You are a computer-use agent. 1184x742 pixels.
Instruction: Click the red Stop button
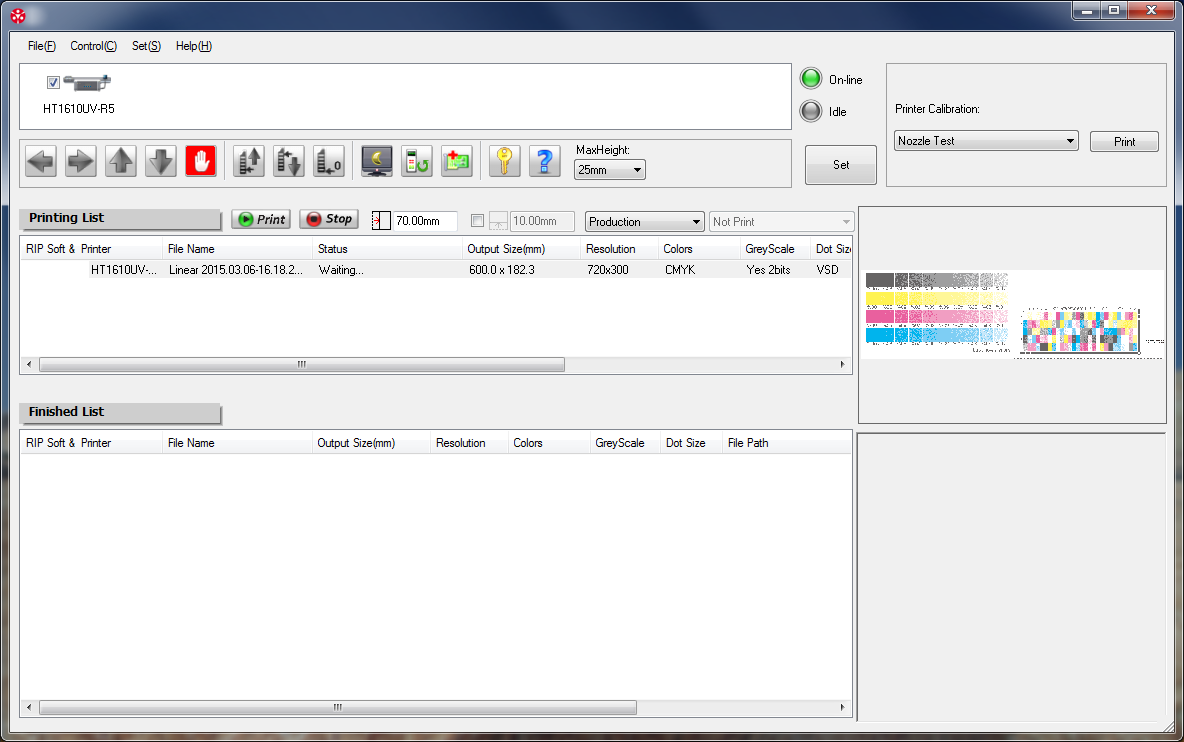pos(329,219)
